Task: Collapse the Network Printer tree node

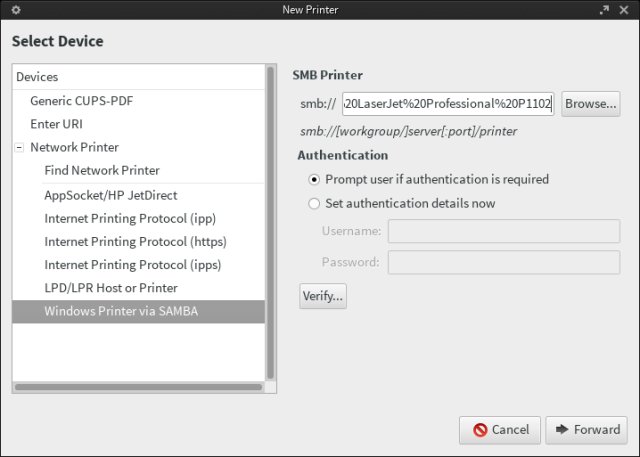Action: click(x=19, y=147)
